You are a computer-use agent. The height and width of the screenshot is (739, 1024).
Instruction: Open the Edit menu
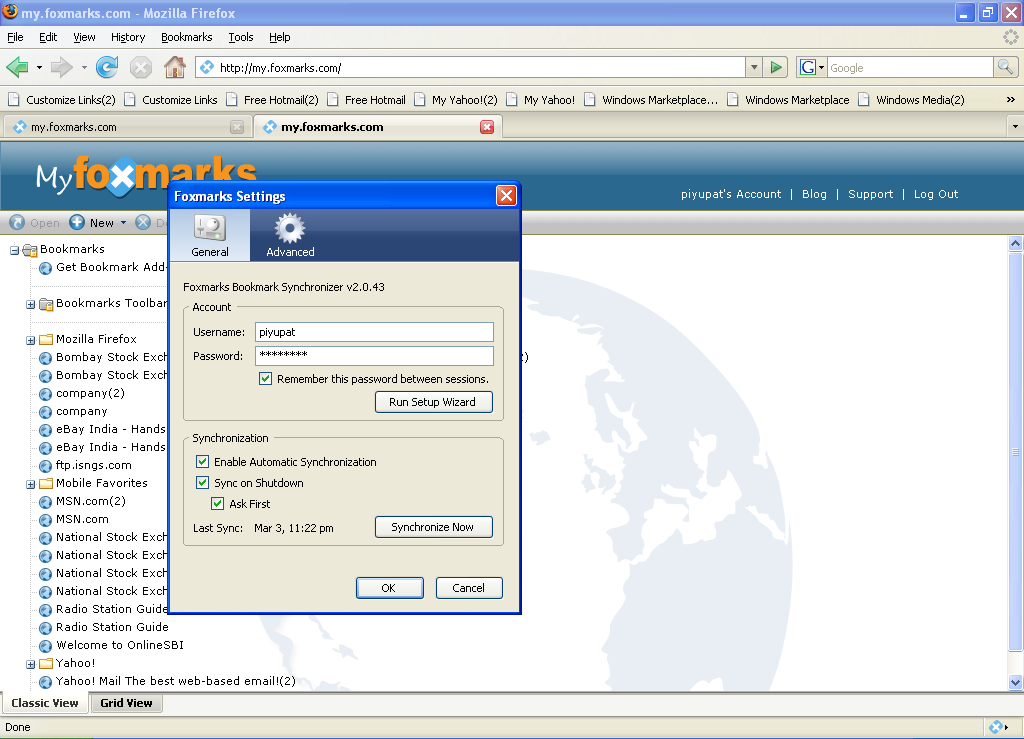point(48,37)
